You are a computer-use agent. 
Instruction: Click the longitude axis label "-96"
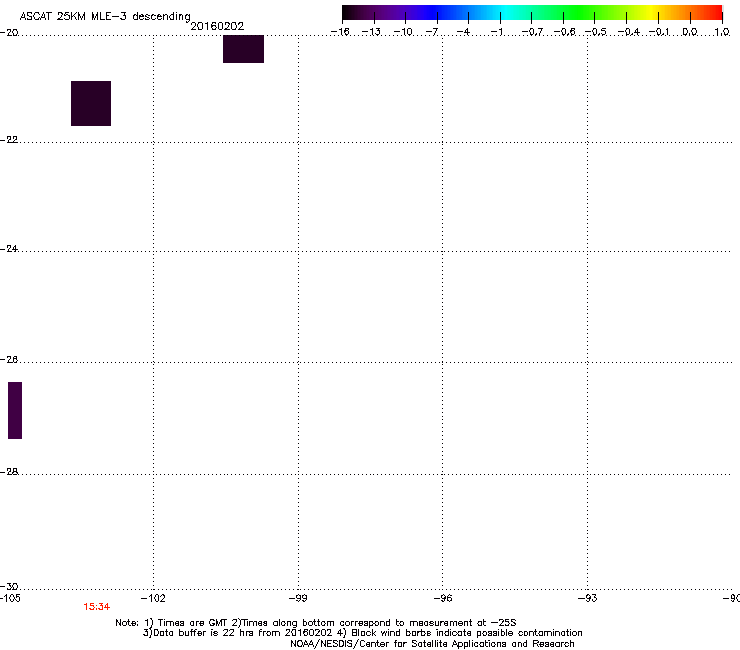(x=443, y=599)
